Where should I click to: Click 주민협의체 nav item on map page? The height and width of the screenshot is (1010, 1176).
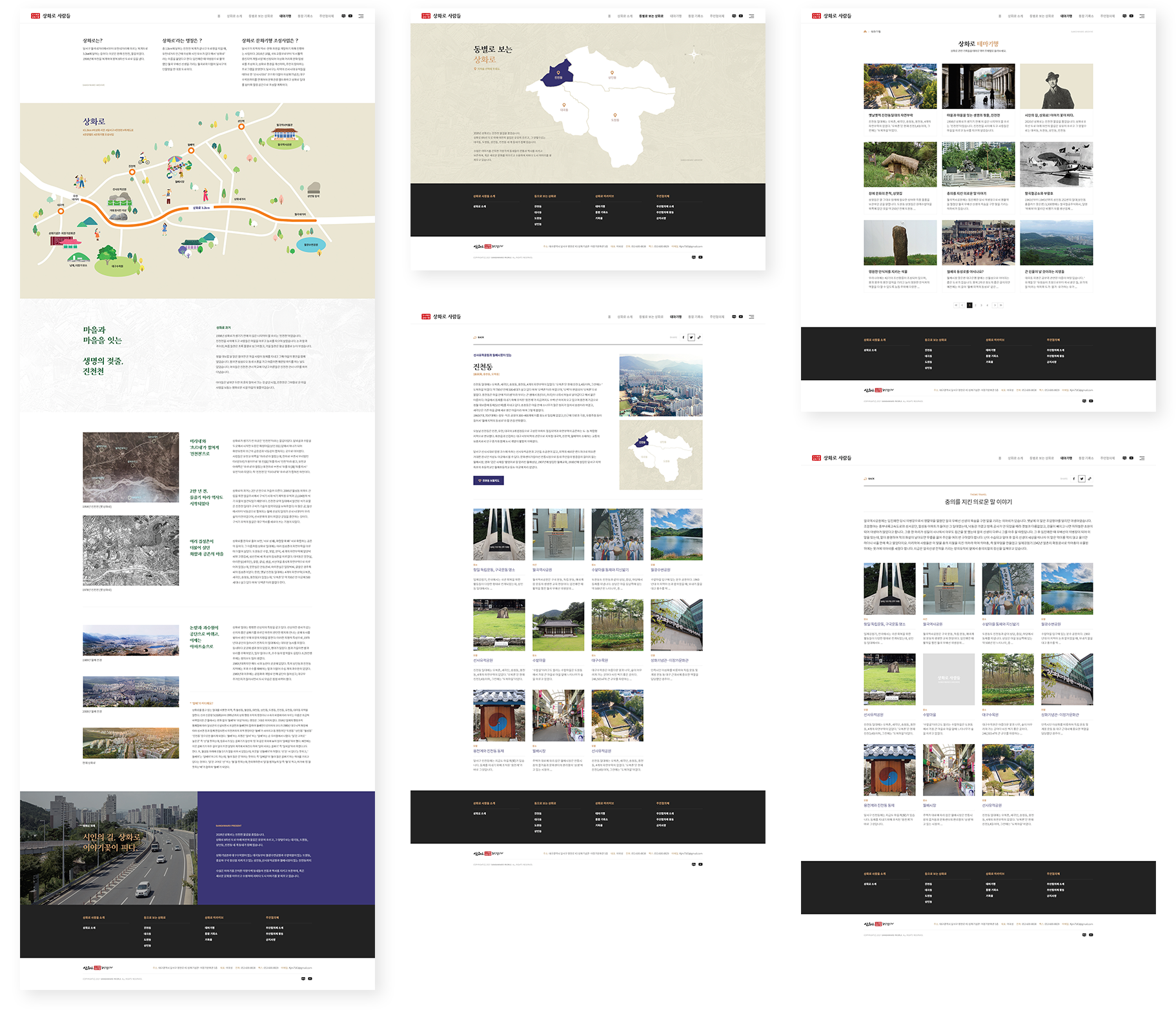(717, 16)
